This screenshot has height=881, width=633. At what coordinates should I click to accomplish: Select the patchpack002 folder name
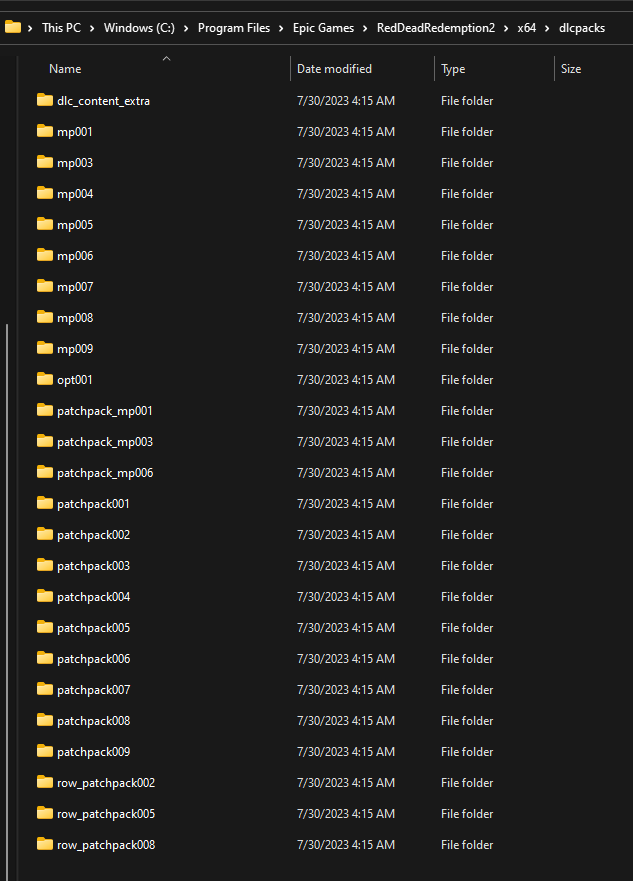point(93,535)
